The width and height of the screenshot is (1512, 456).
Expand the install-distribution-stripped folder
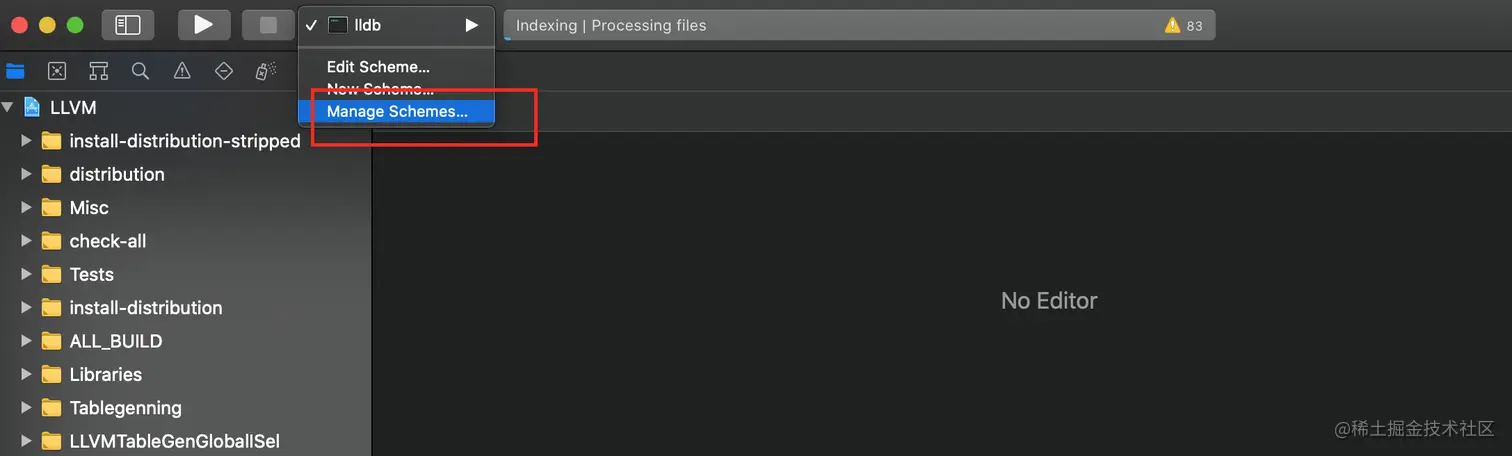(x=27, y=141)
